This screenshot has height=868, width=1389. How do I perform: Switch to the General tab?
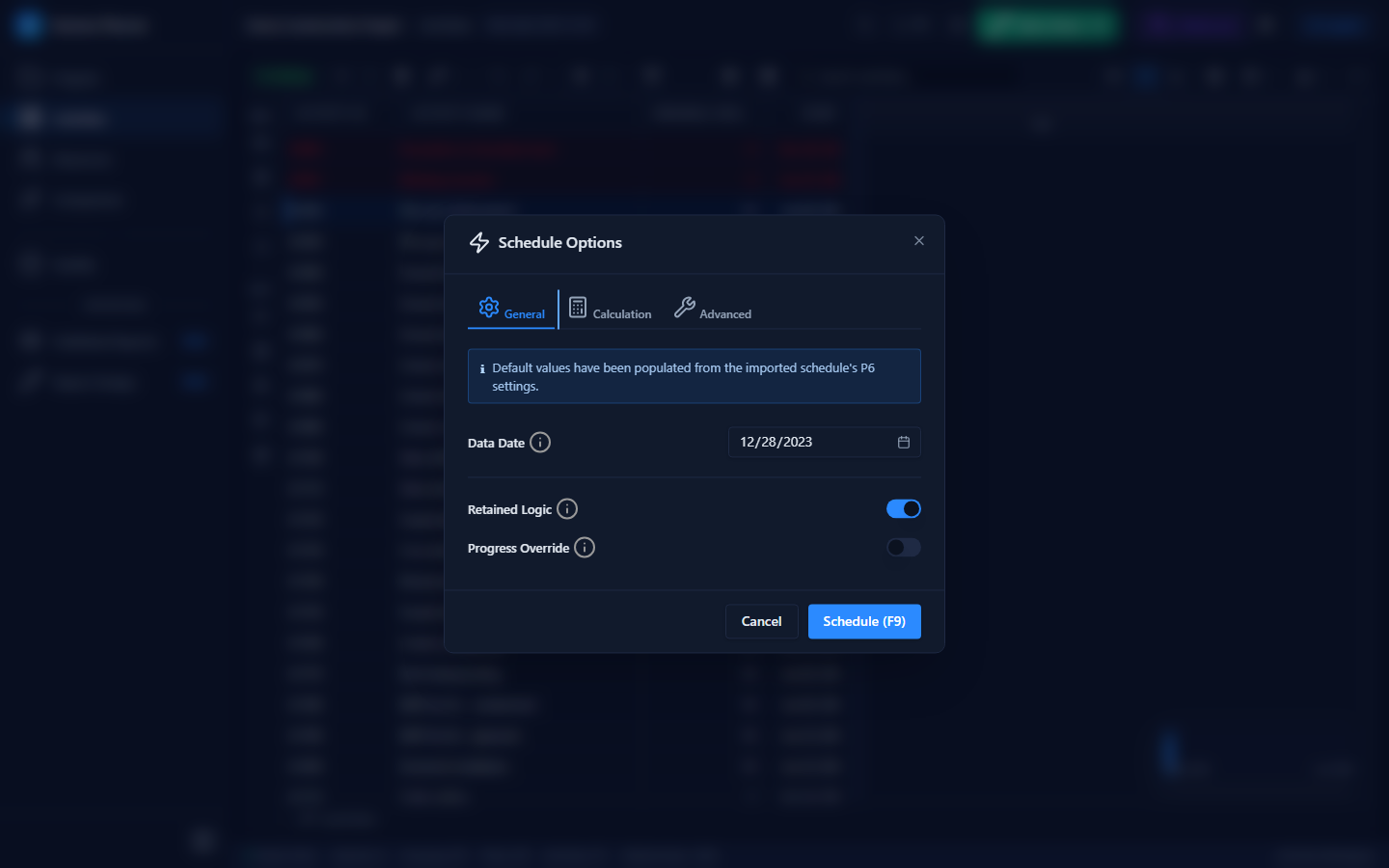(x=512, y=310)
